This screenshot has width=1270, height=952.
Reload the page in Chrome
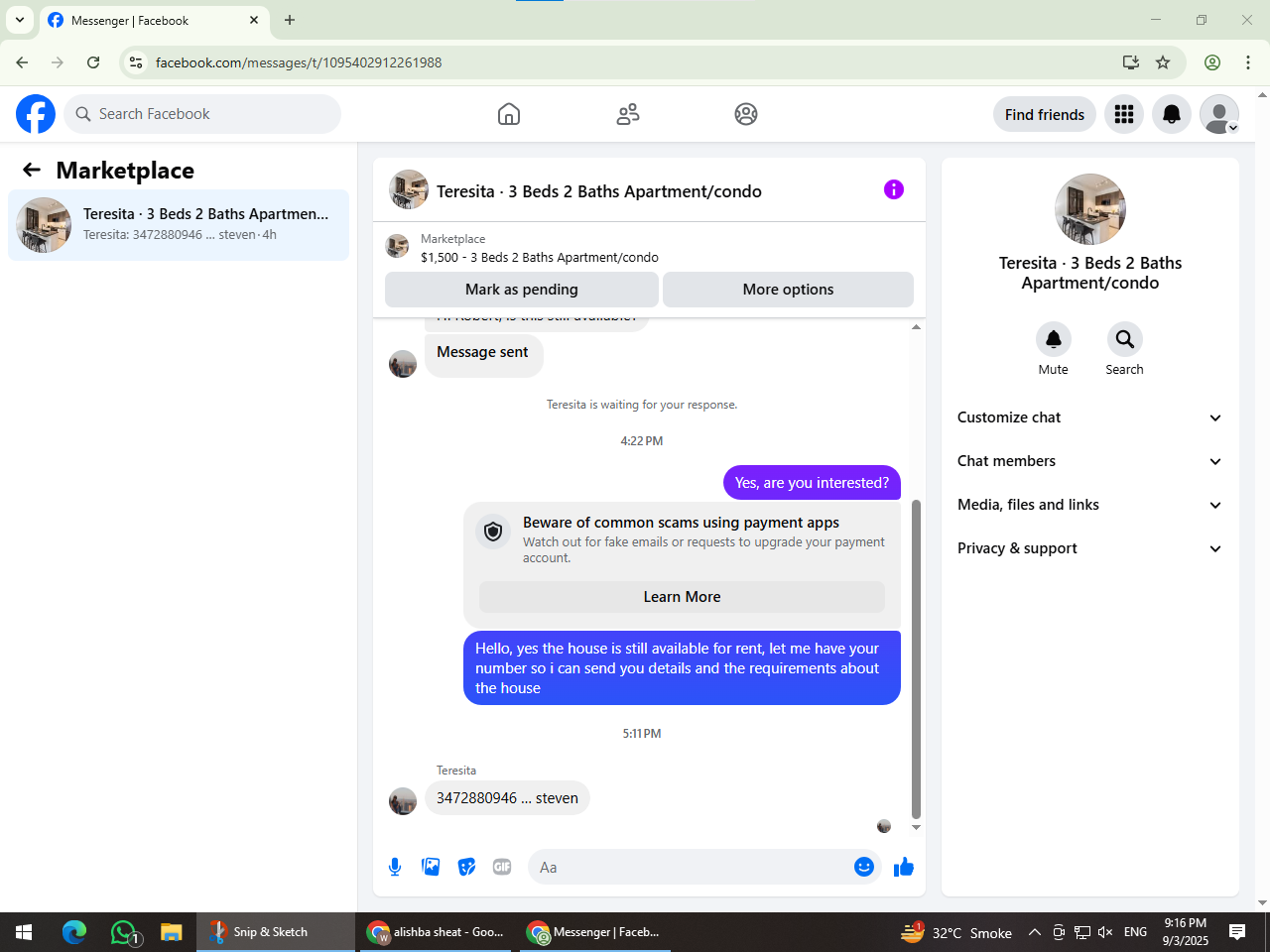[93, 62]
